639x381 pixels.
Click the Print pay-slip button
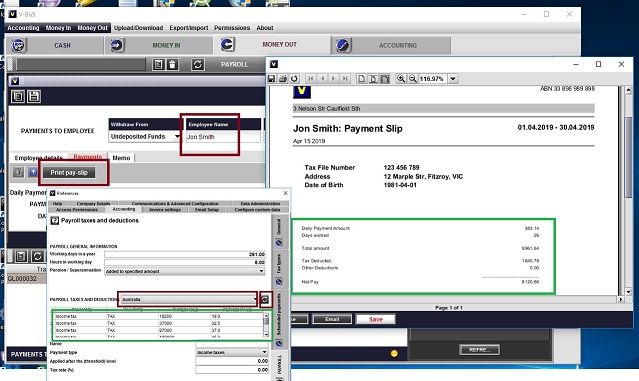point(69,173)
